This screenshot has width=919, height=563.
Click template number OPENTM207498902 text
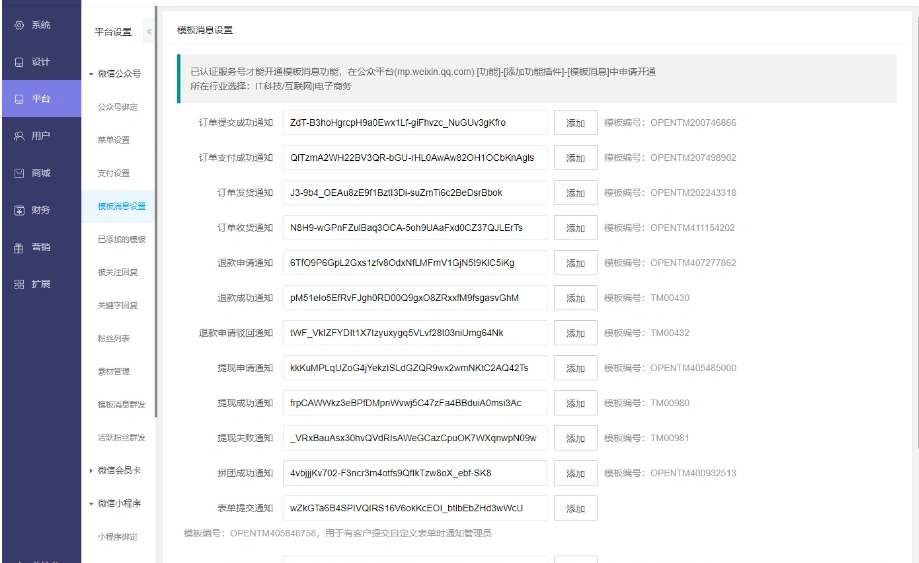tap(693, 158)
